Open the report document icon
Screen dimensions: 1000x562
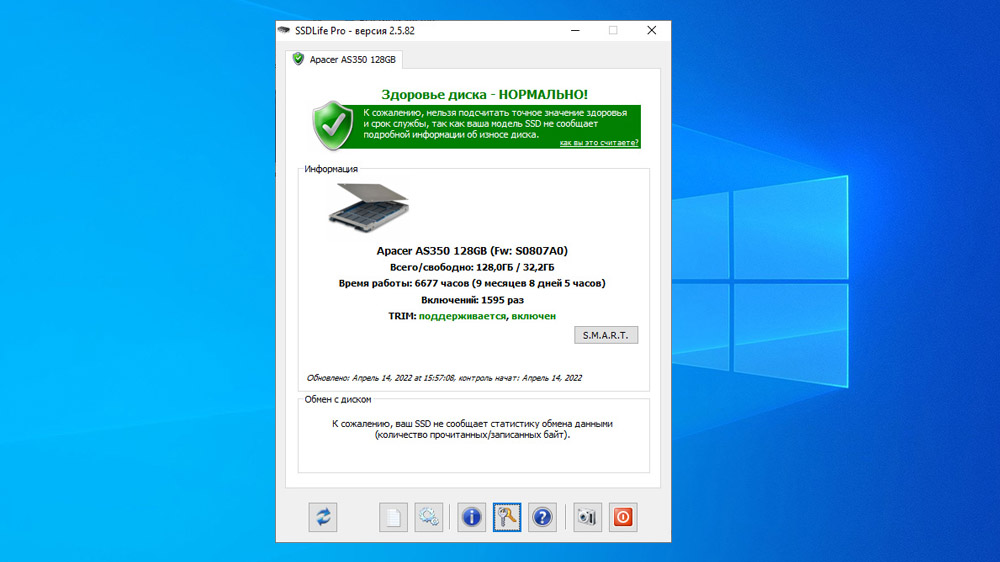[394, 517]
